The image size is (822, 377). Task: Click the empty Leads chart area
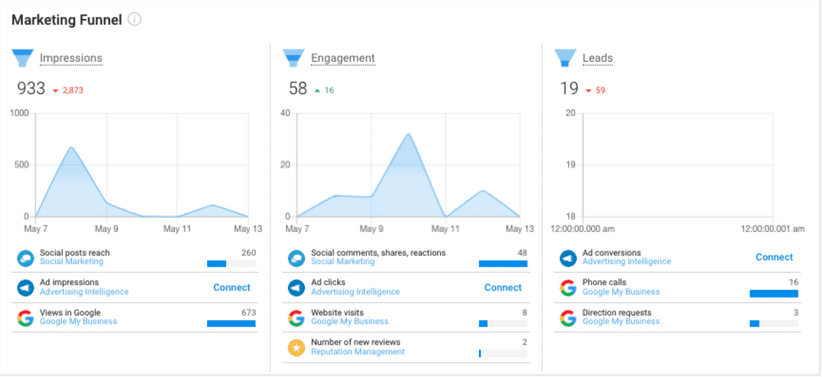[x=677, y=165]
